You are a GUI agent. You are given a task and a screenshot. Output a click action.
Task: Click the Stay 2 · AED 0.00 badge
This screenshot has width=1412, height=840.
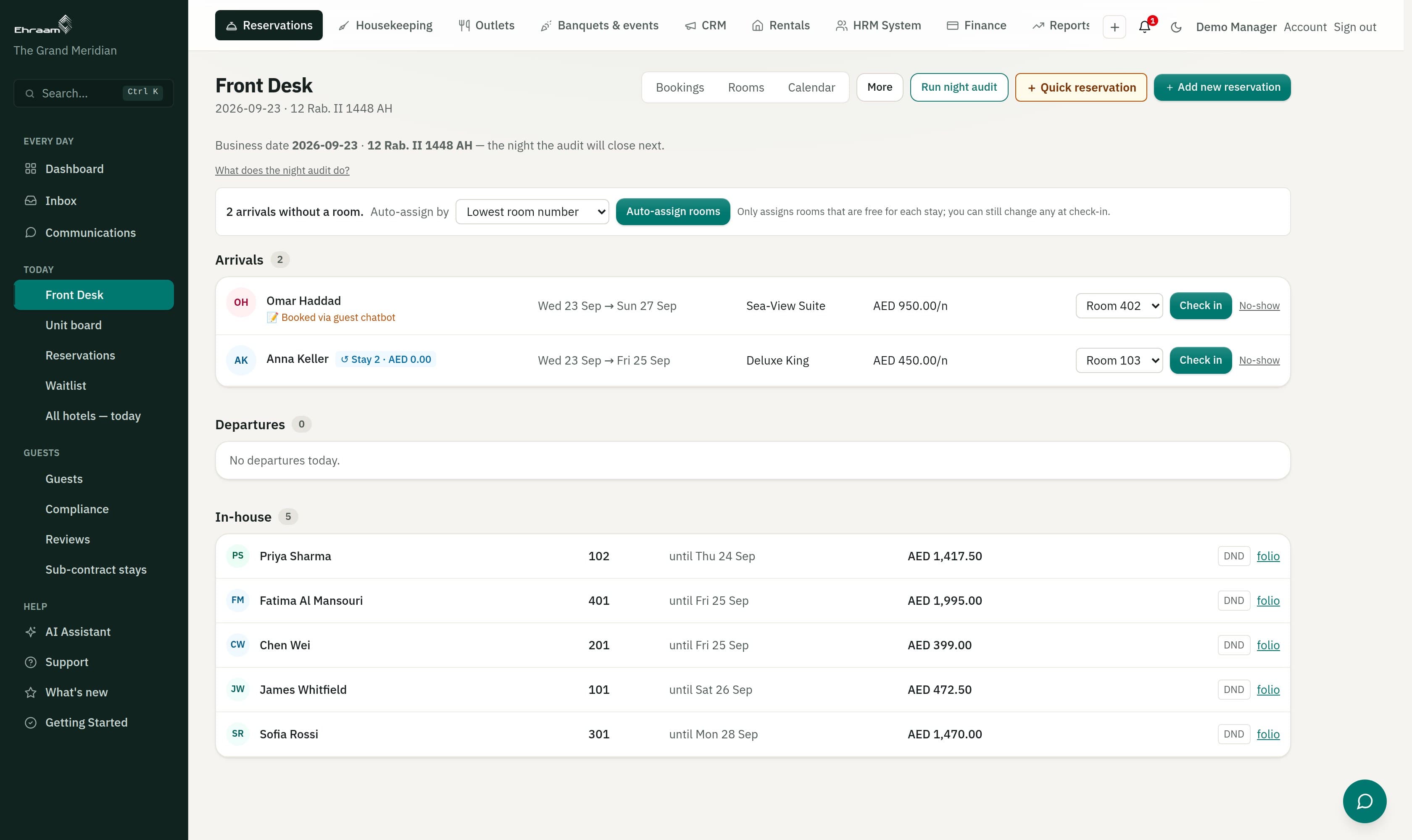click(x=386, y=360)
